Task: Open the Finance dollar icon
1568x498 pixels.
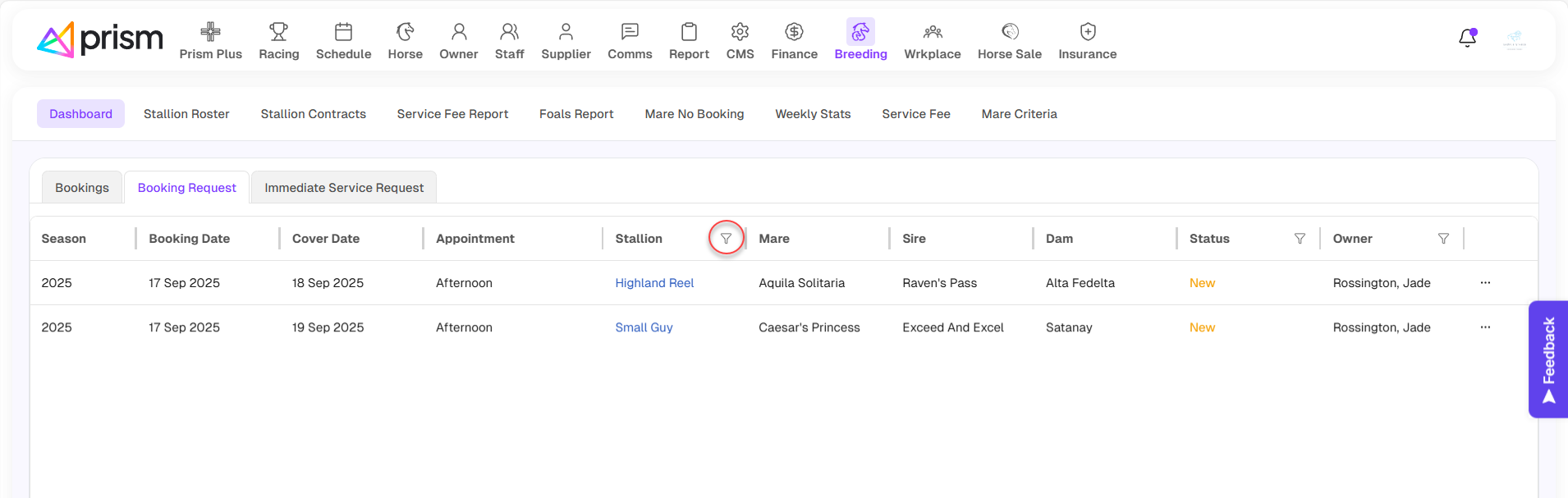Action: [794, 32]
